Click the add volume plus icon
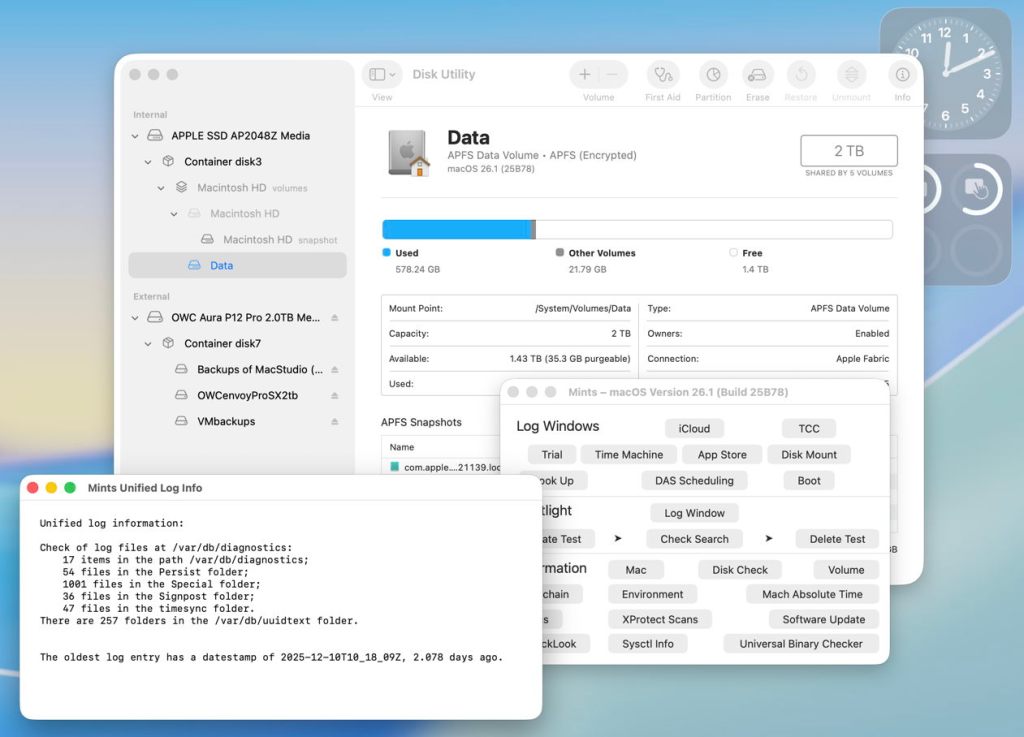The height and width of the screenshot is (737, 1024). 585,75
